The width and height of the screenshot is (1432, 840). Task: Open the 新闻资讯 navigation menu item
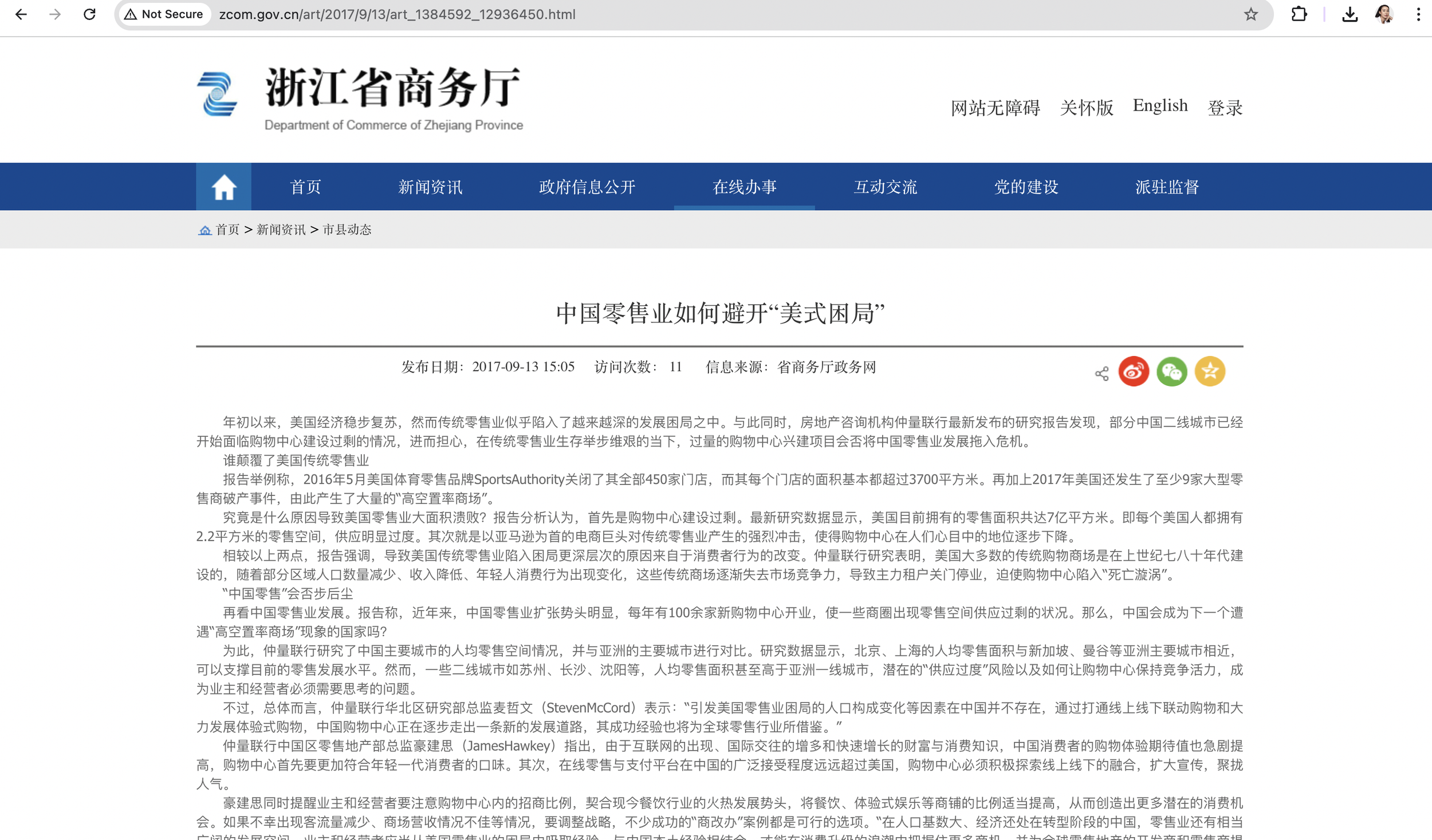[430, 187]
